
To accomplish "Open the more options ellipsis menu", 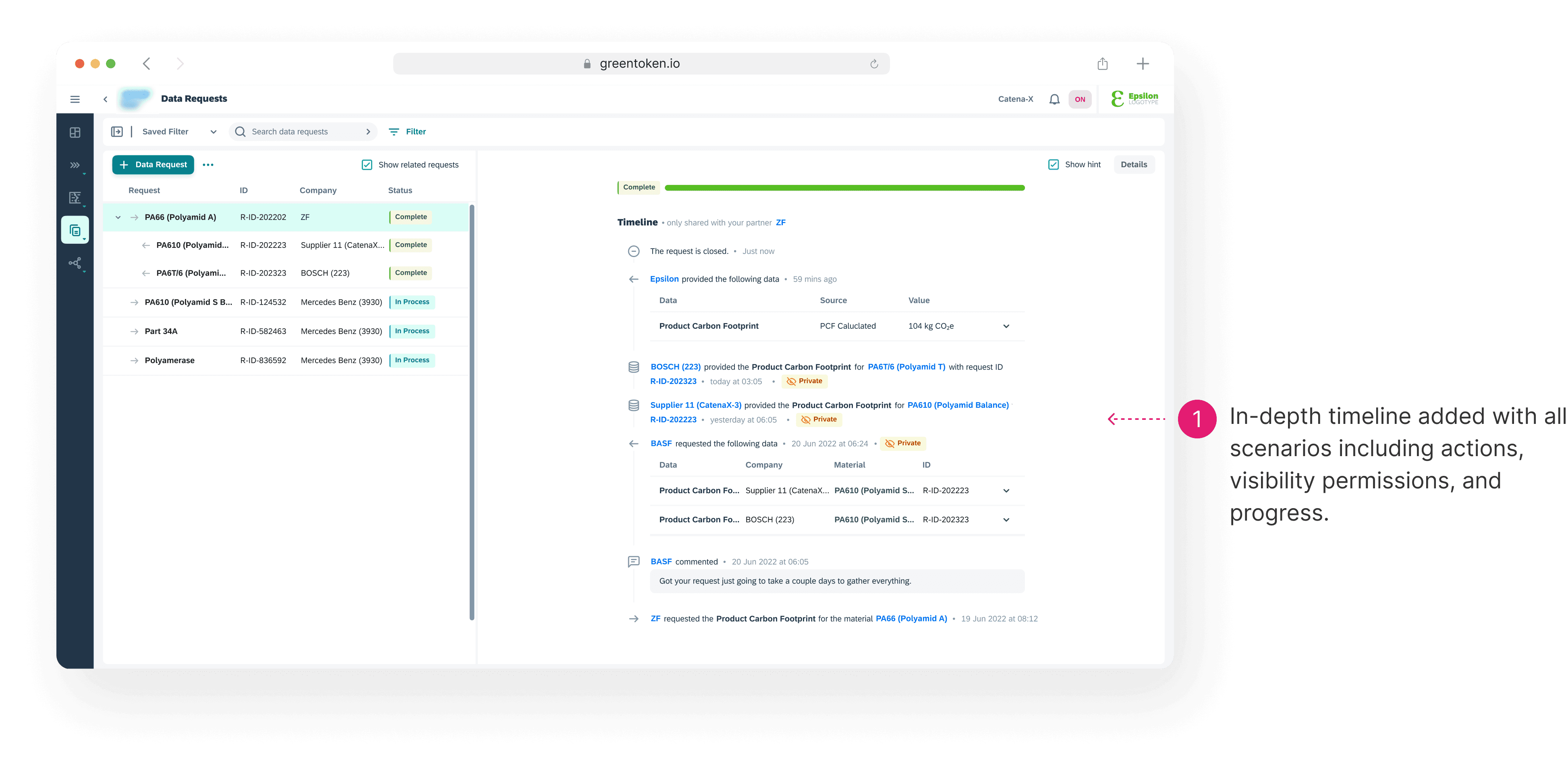I will tap(208, 165).
